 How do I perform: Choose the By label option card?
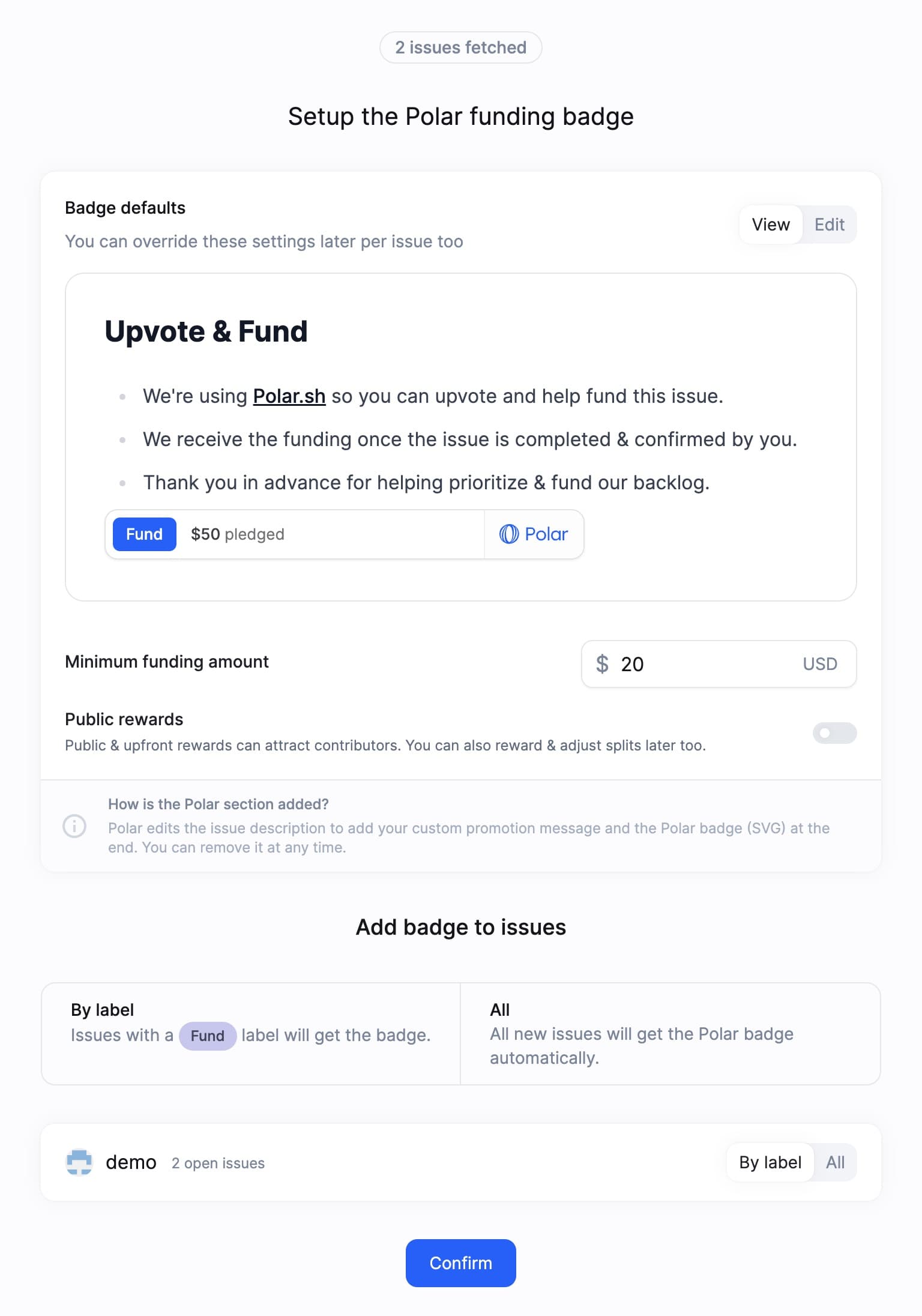[x=251, y=1034]
